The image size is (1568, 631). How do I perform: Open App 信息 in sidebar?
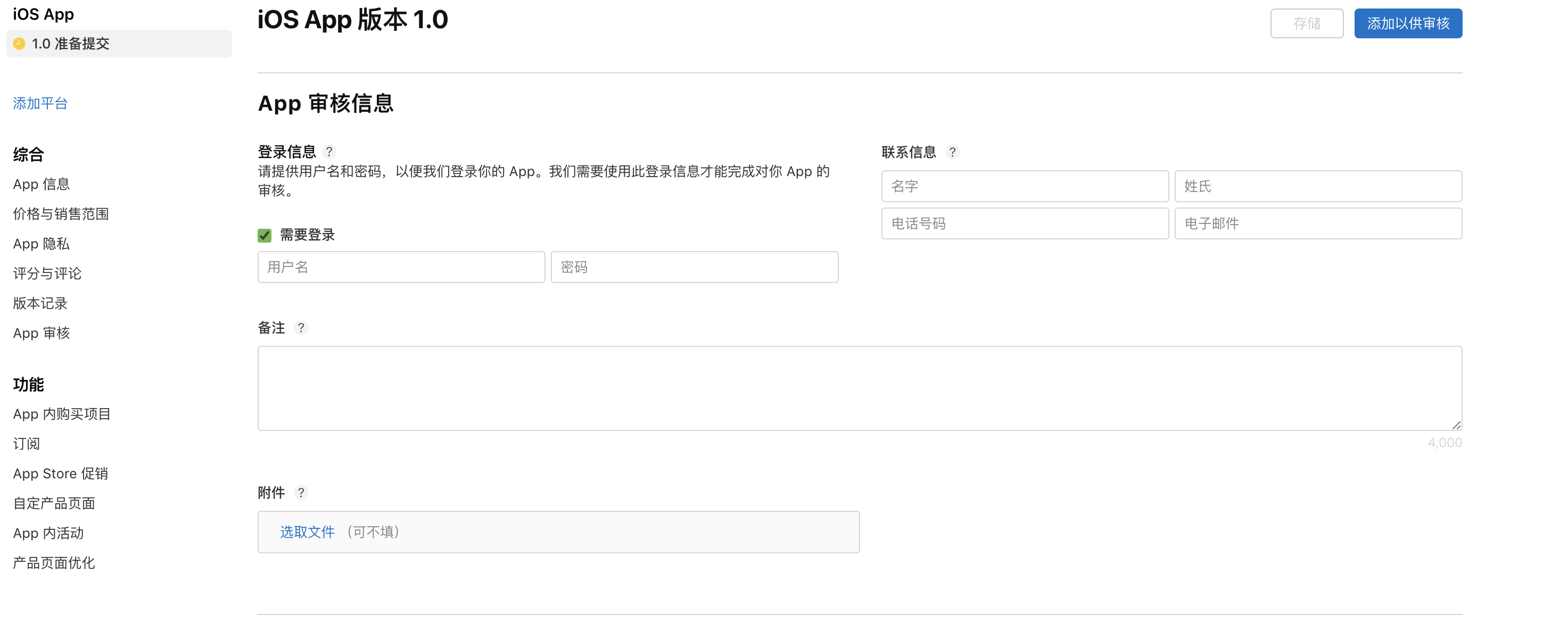coord(42,184)
